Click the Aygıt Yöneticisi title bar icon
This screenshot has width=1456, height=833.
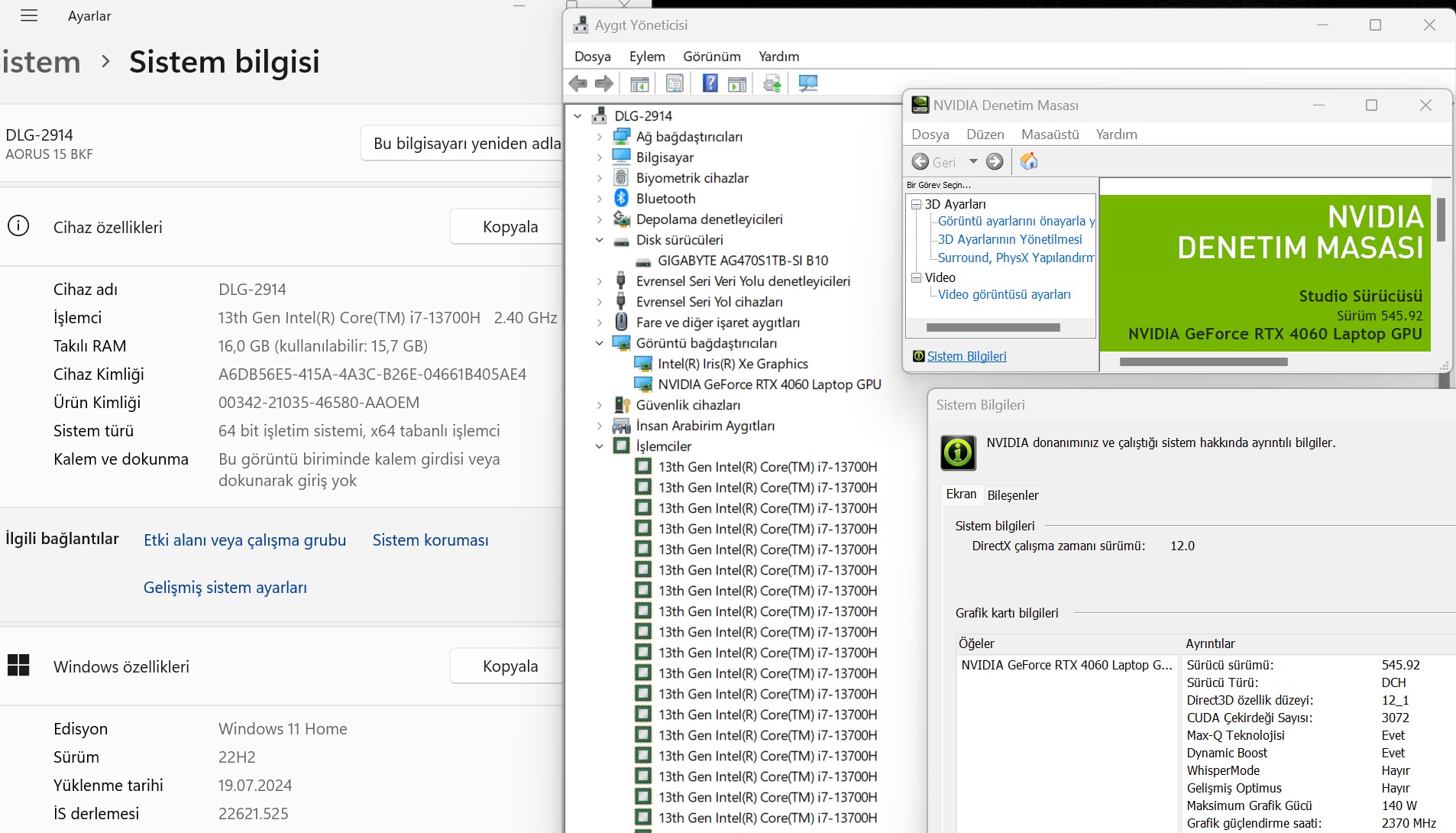point(581,24)
